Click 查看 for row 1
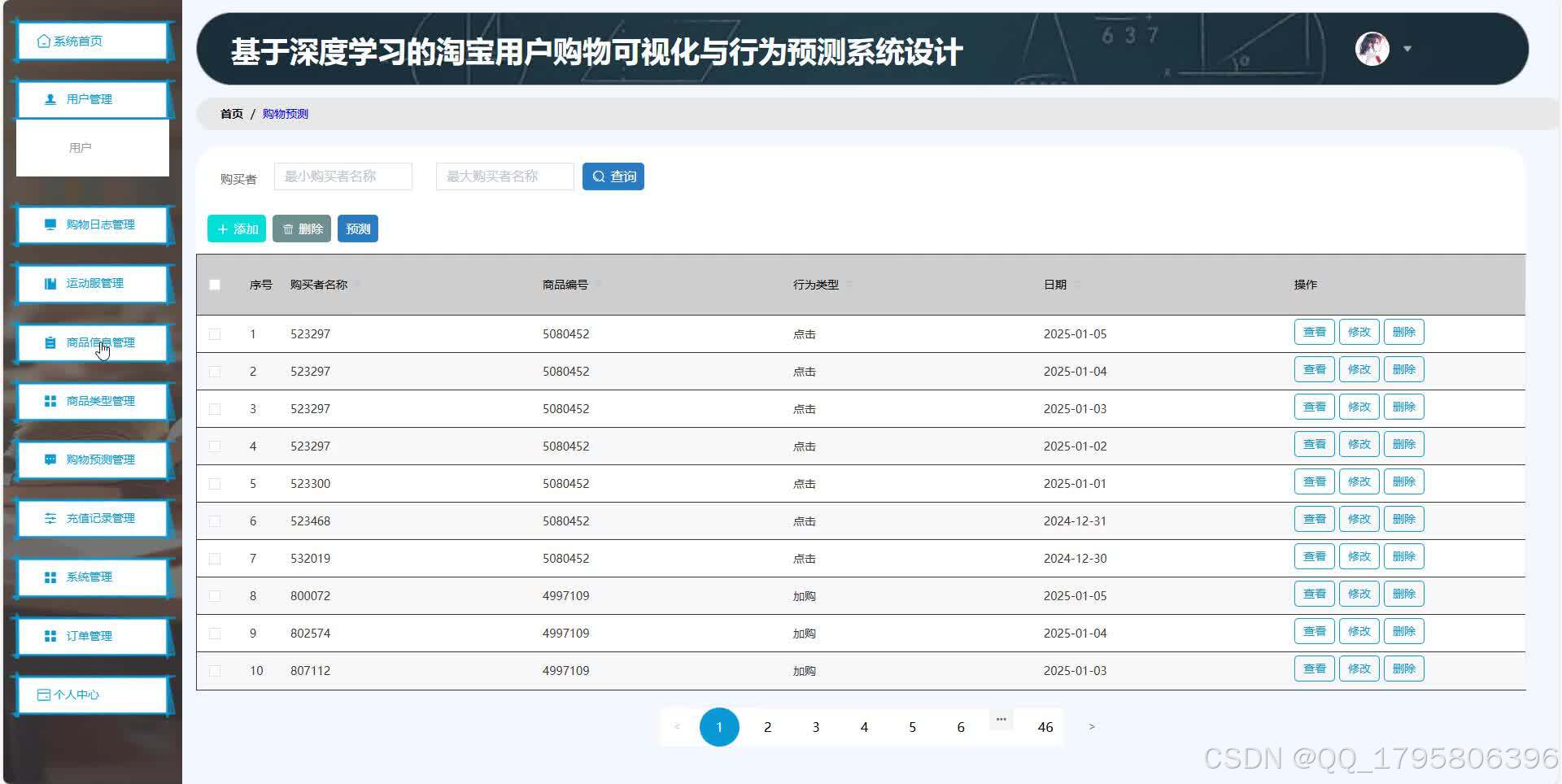This screenshot has height=784, width=1562. (1315, 332)
